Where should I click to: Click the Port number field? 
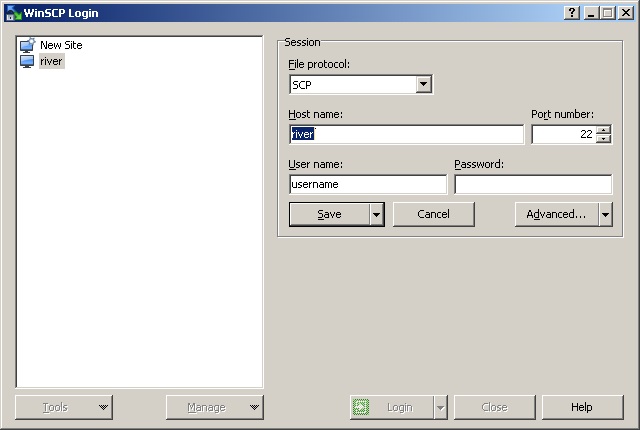click(564, 134)
